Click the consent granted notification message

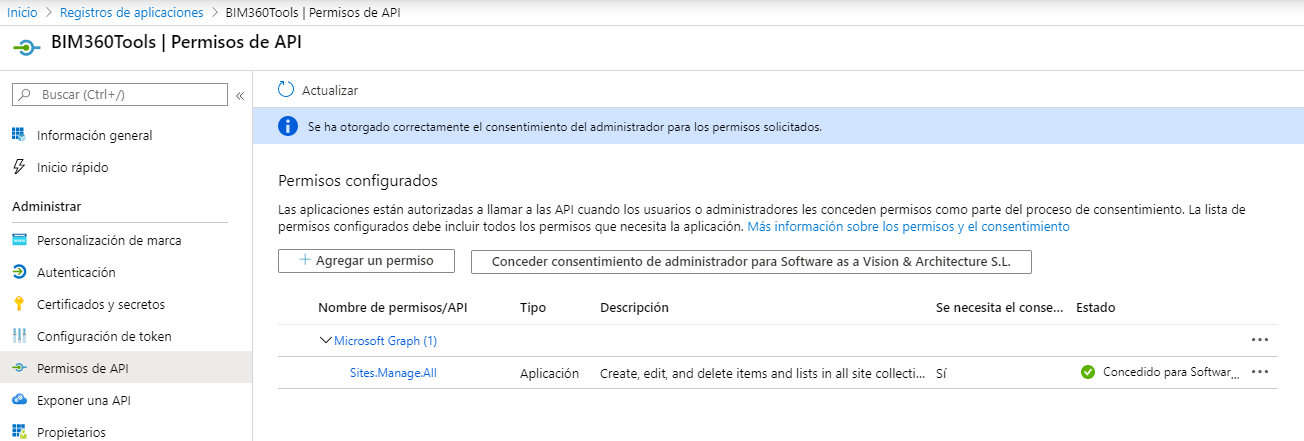pyautogui.click(x=564, y=127)
